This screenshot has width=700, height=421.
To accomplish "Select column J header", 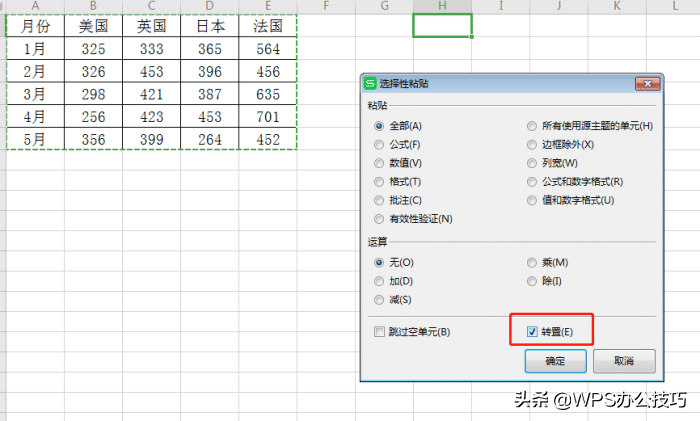I will coord(559,6).
